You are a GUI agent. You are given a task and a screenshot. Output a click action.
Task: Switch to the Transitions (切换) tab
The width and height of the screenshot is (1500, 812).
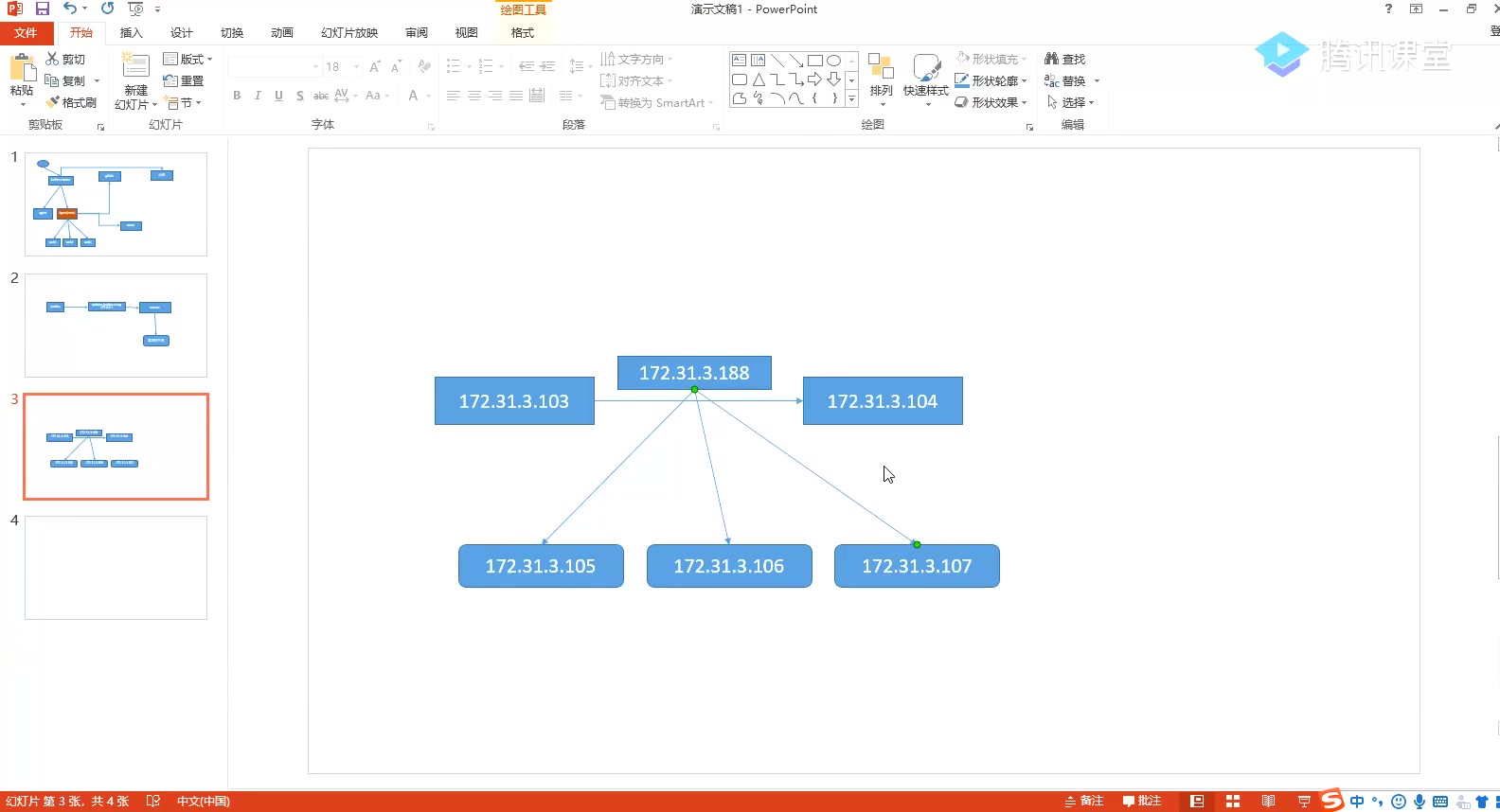(232, 33)
